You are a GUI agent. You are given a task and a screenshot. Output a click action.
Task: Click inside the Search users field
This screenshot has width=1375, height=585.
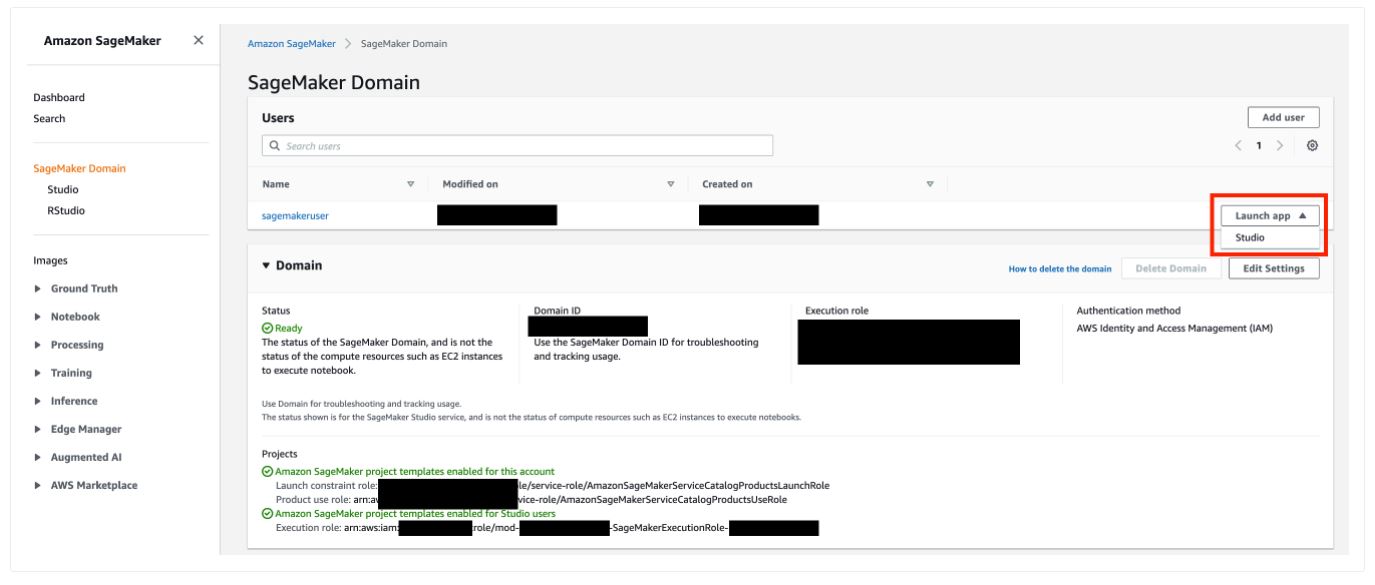[x=517, y=146]
